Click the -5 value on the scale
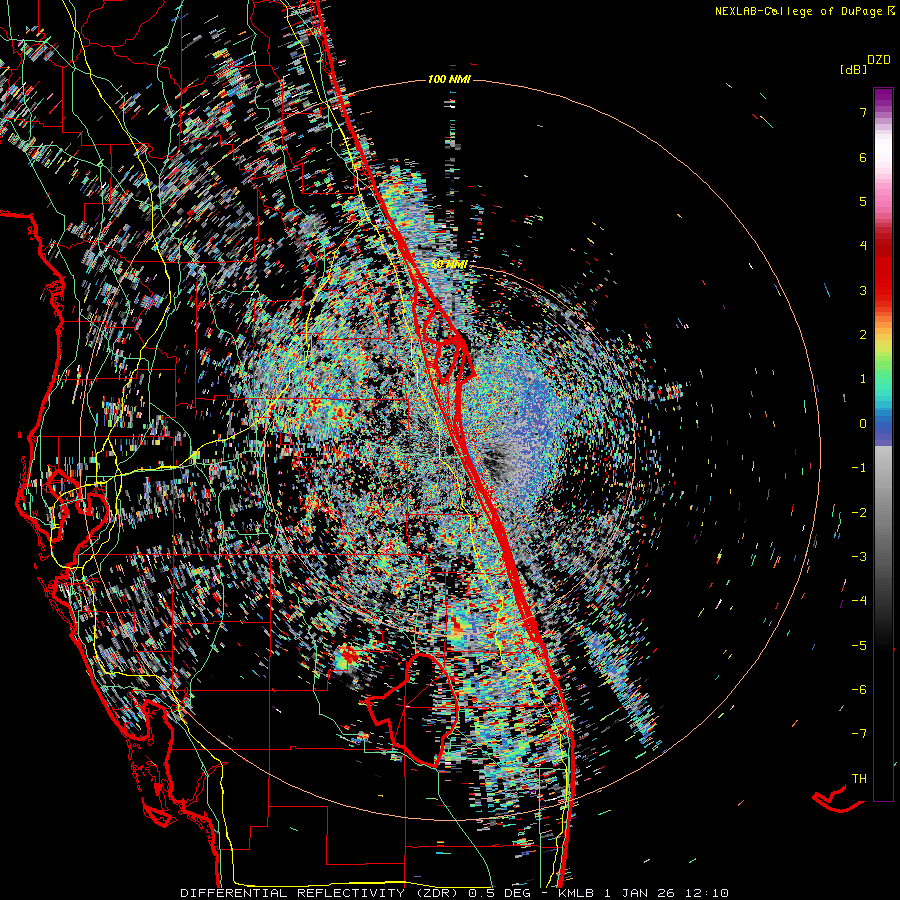The image size is (900, 900). [859, 646]
